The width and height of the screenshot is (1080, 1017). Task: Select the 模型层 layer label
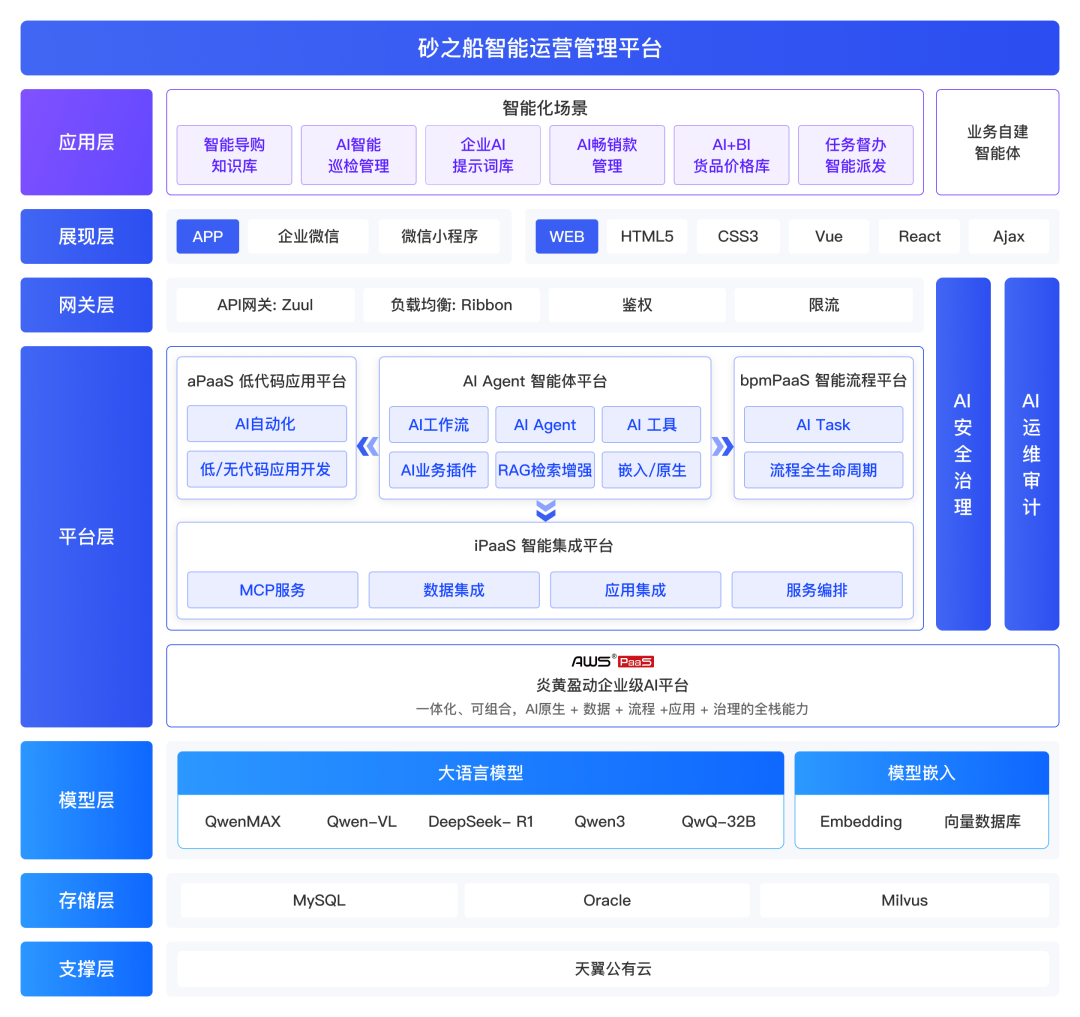coord(86,800)
